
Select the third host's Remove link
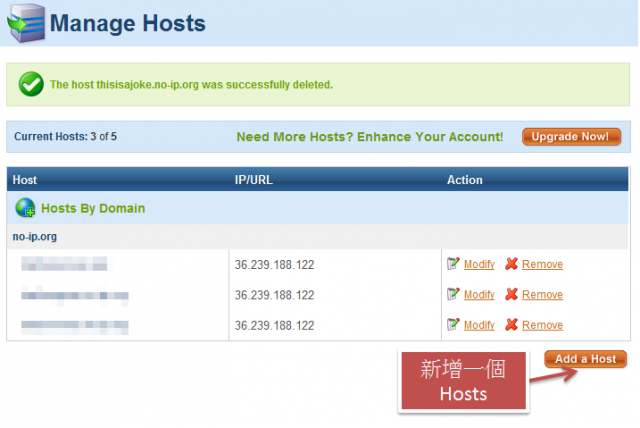(x=542, y=325)
